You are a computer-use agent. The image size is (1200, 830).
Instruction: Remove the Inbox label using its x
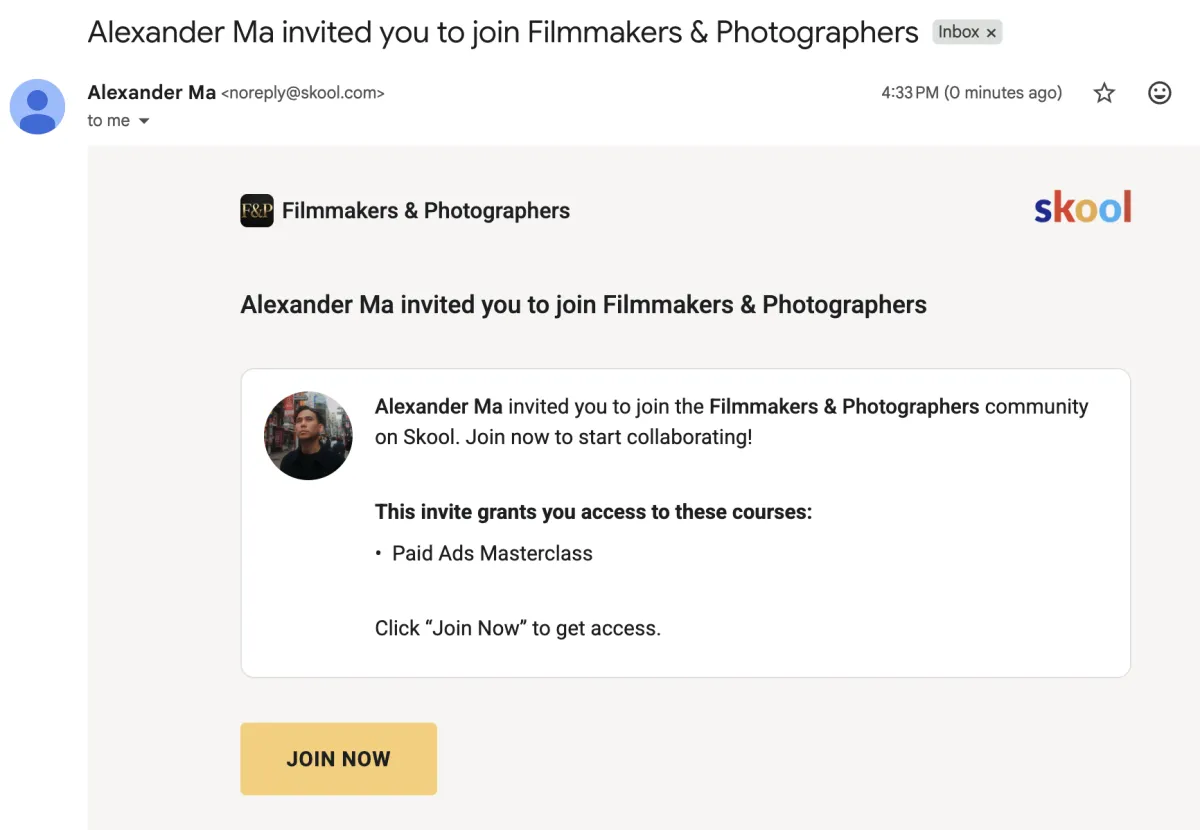tap(991, 33)
